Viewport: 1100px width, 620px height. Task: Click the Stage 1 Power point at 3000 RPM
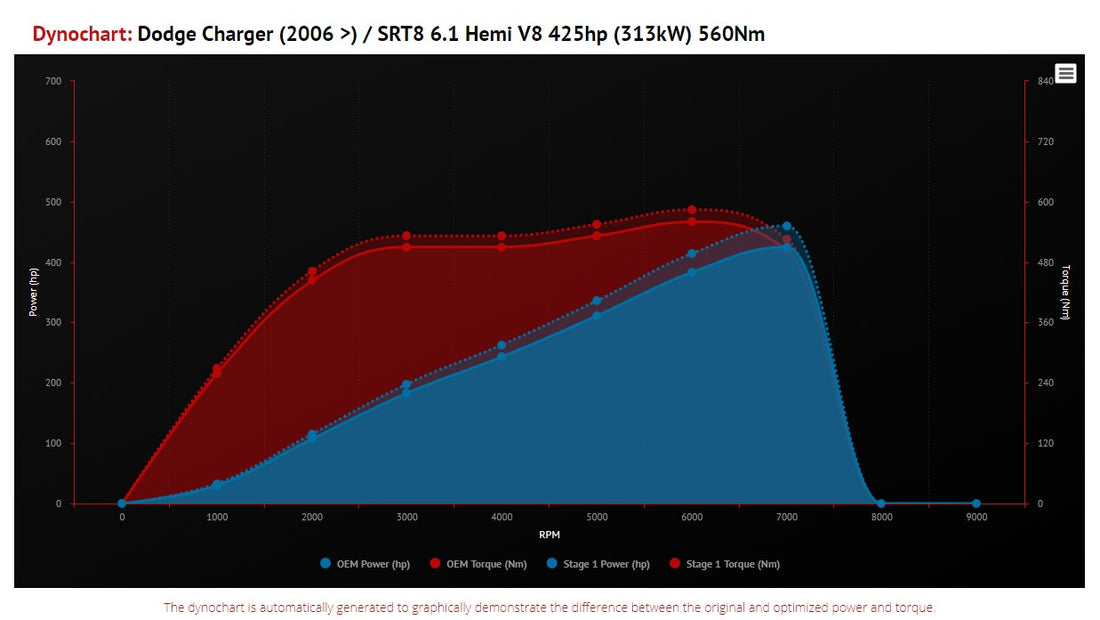[x=406, y=384]
